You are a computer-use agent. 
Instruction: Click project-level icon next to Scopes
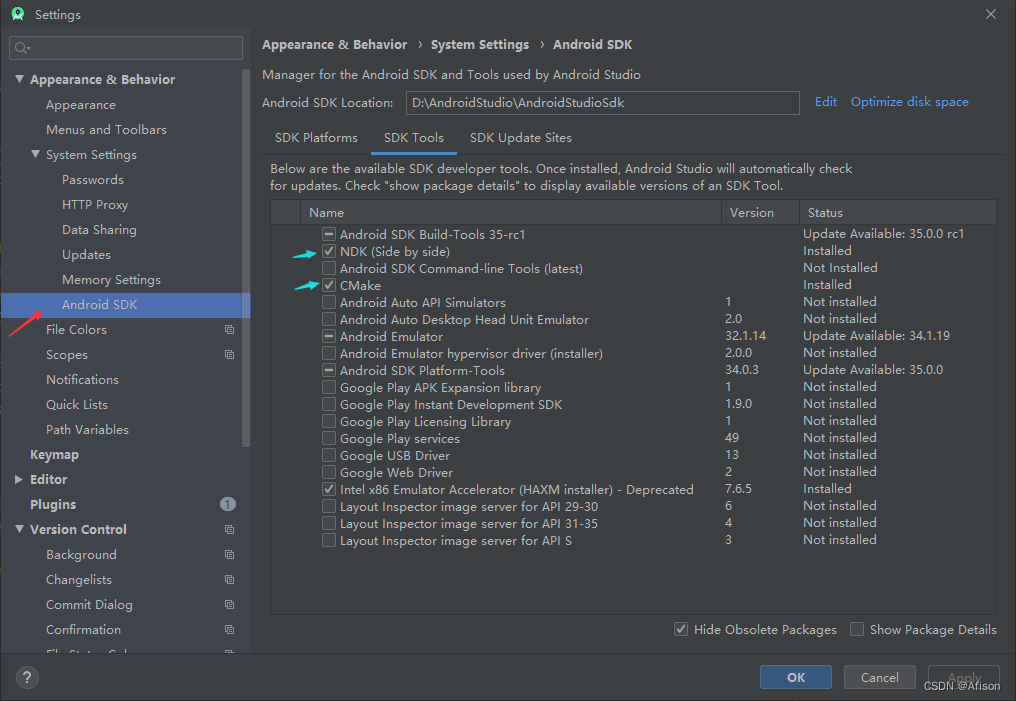tap(229, 354)
